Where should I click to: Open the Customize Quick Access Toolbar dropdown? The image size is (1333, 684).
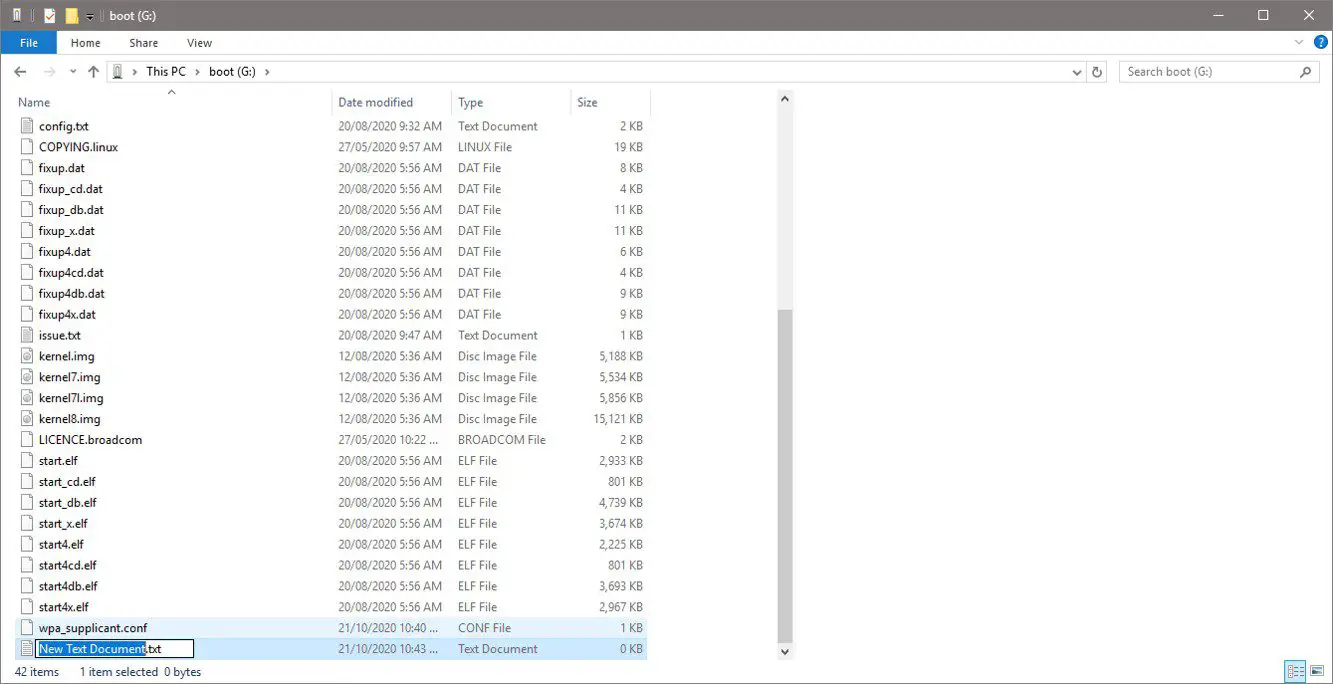[x=90, y=16]
